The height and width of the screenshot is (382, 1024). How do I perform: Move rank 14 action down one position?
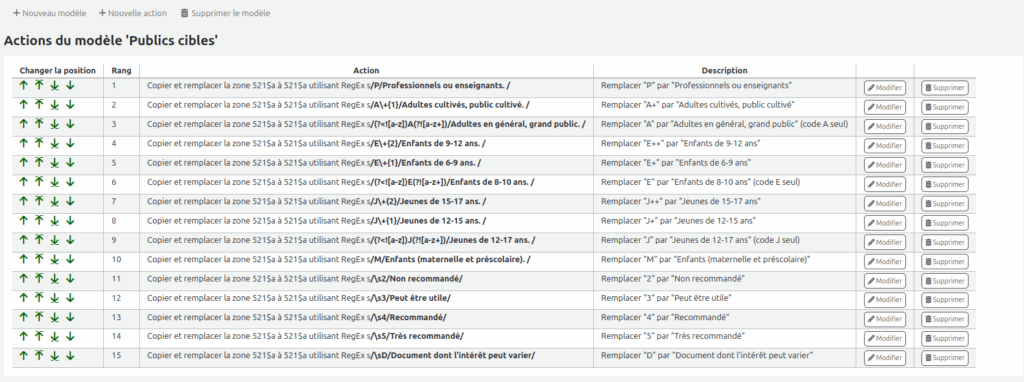[71, 336]
